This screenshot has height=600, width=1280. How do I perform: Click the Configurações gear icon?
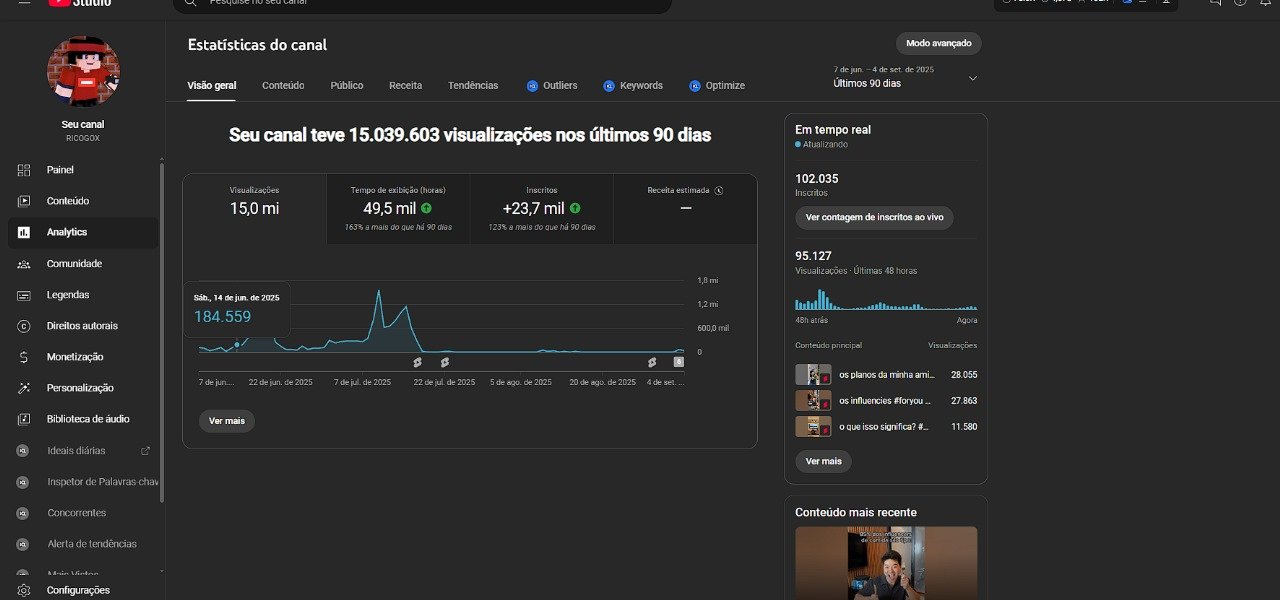pyautogui.click(x=24, y=590)
